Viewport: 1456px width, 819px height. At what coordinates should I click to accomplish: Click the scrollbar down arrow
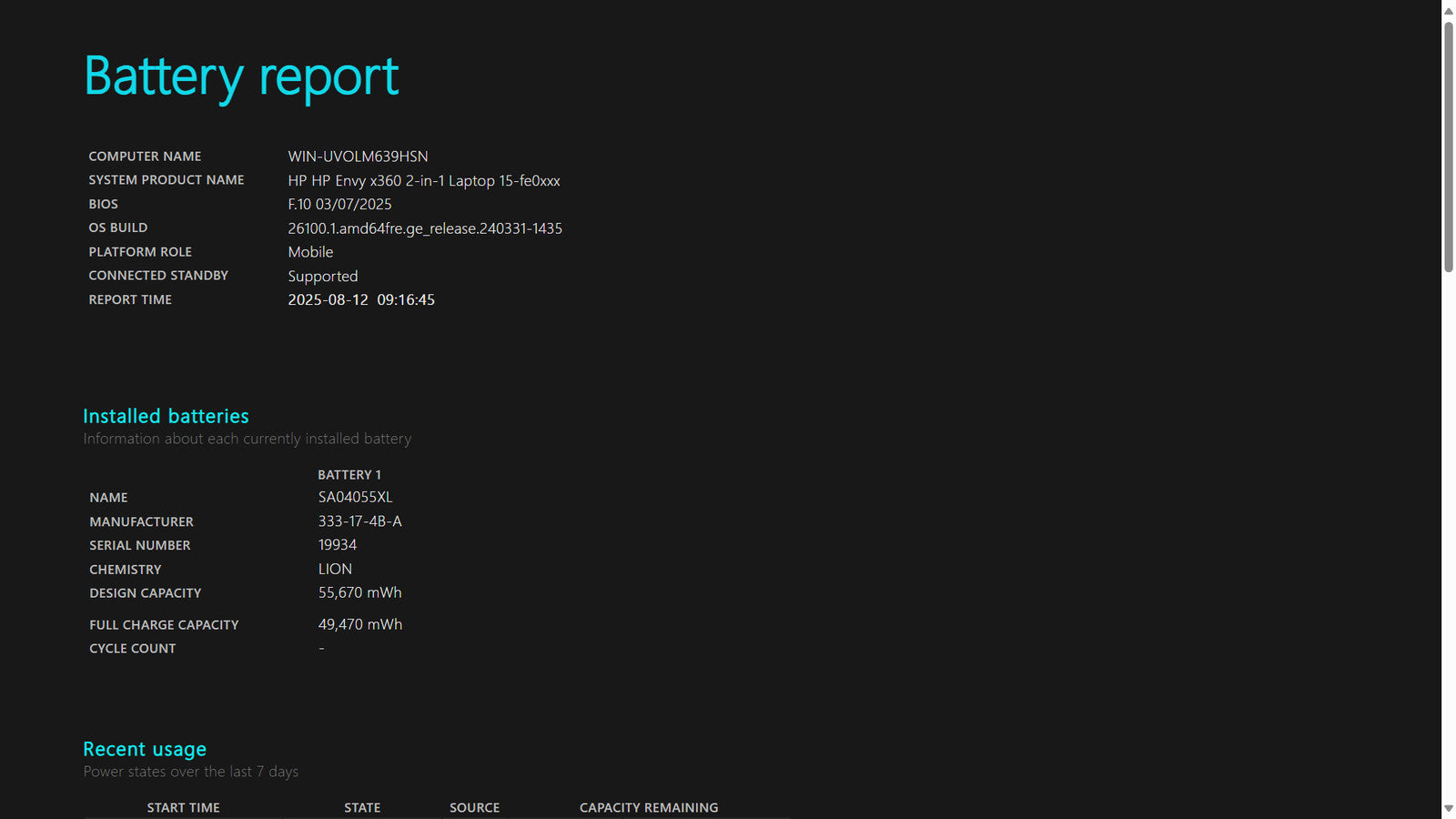1448,808
